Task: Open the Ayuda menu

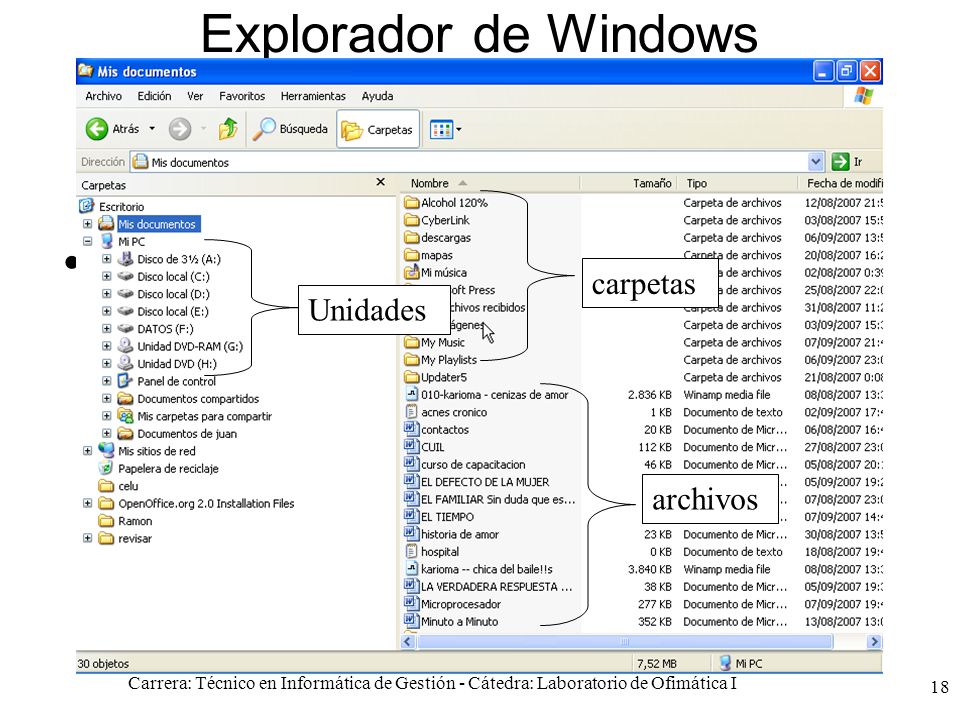Action: point(377,96)
